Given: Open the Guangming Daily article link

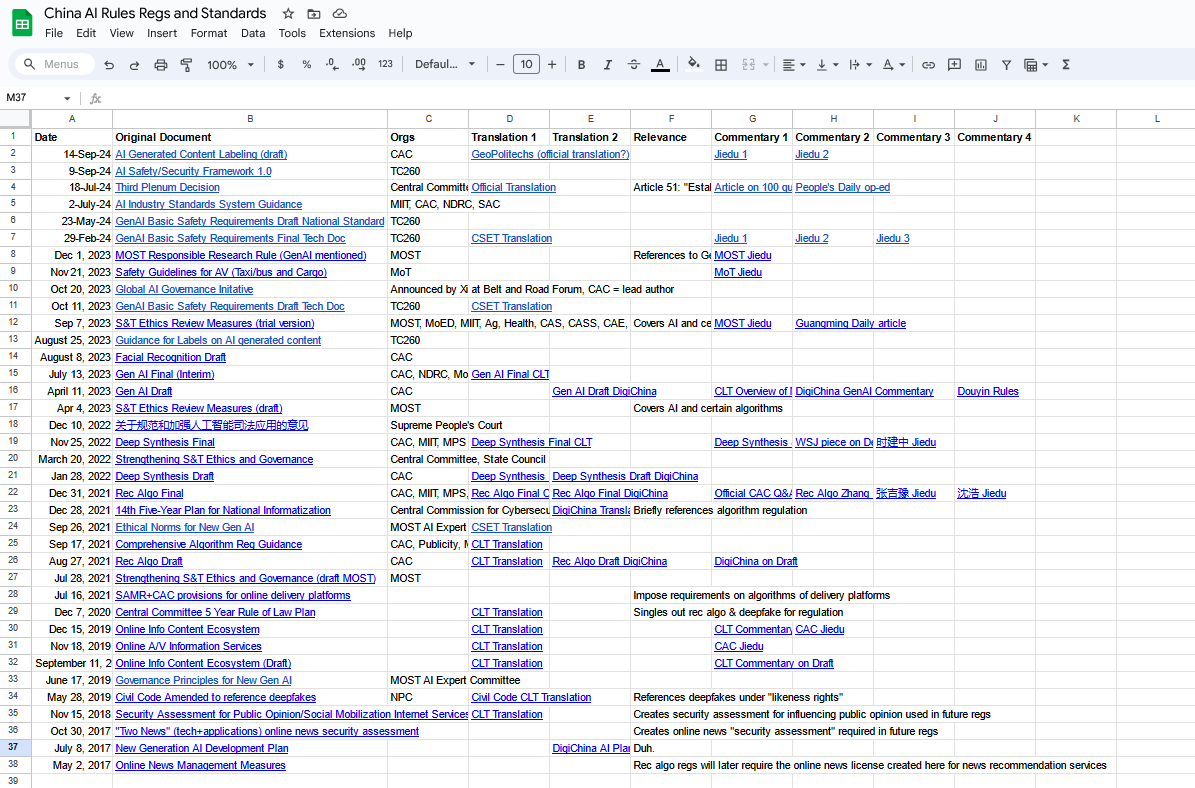Looking at the screenshot, I should click(x=851, y=324).
